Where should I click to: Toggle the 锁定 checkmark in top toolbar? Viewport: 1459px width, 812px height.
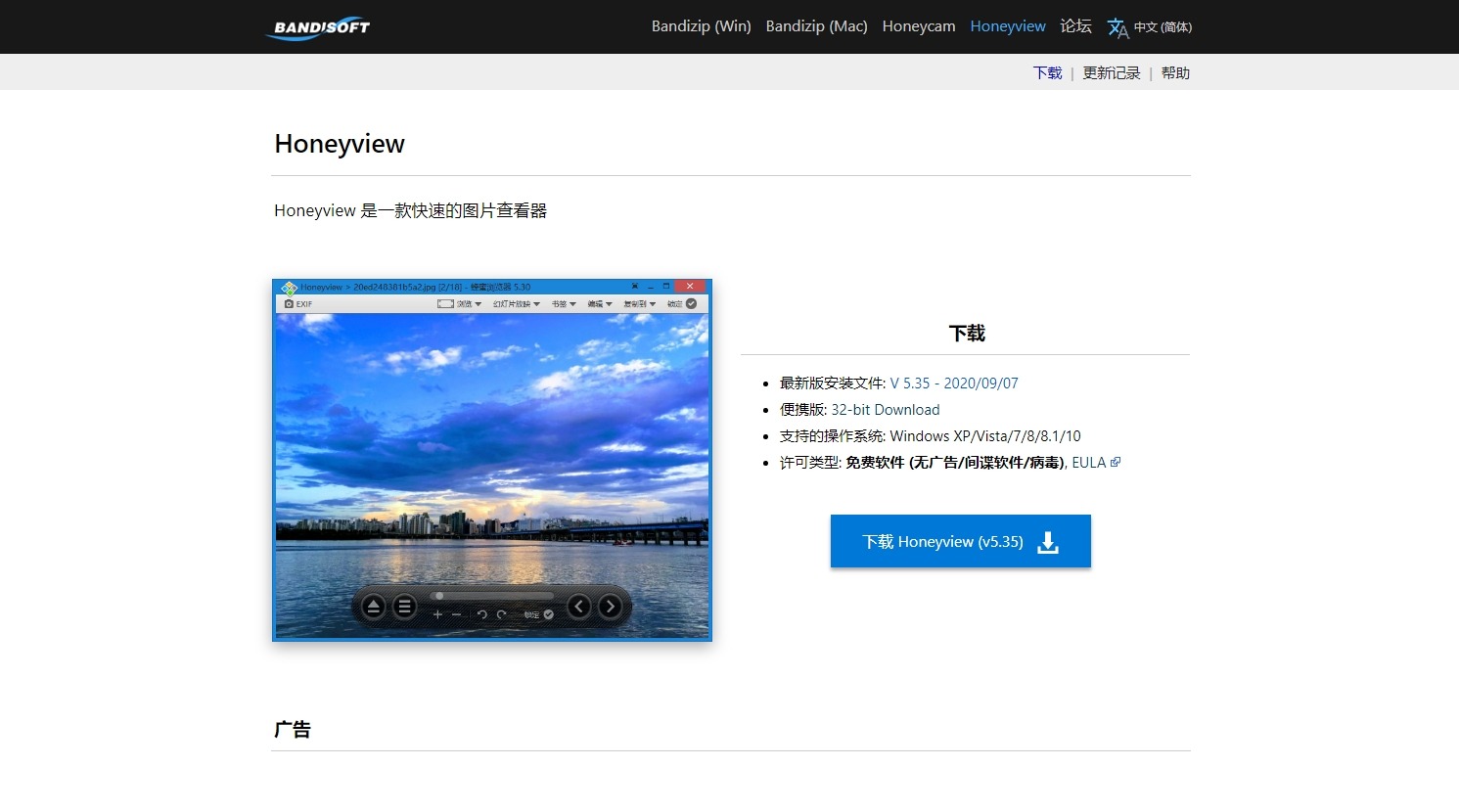[691, 304]
